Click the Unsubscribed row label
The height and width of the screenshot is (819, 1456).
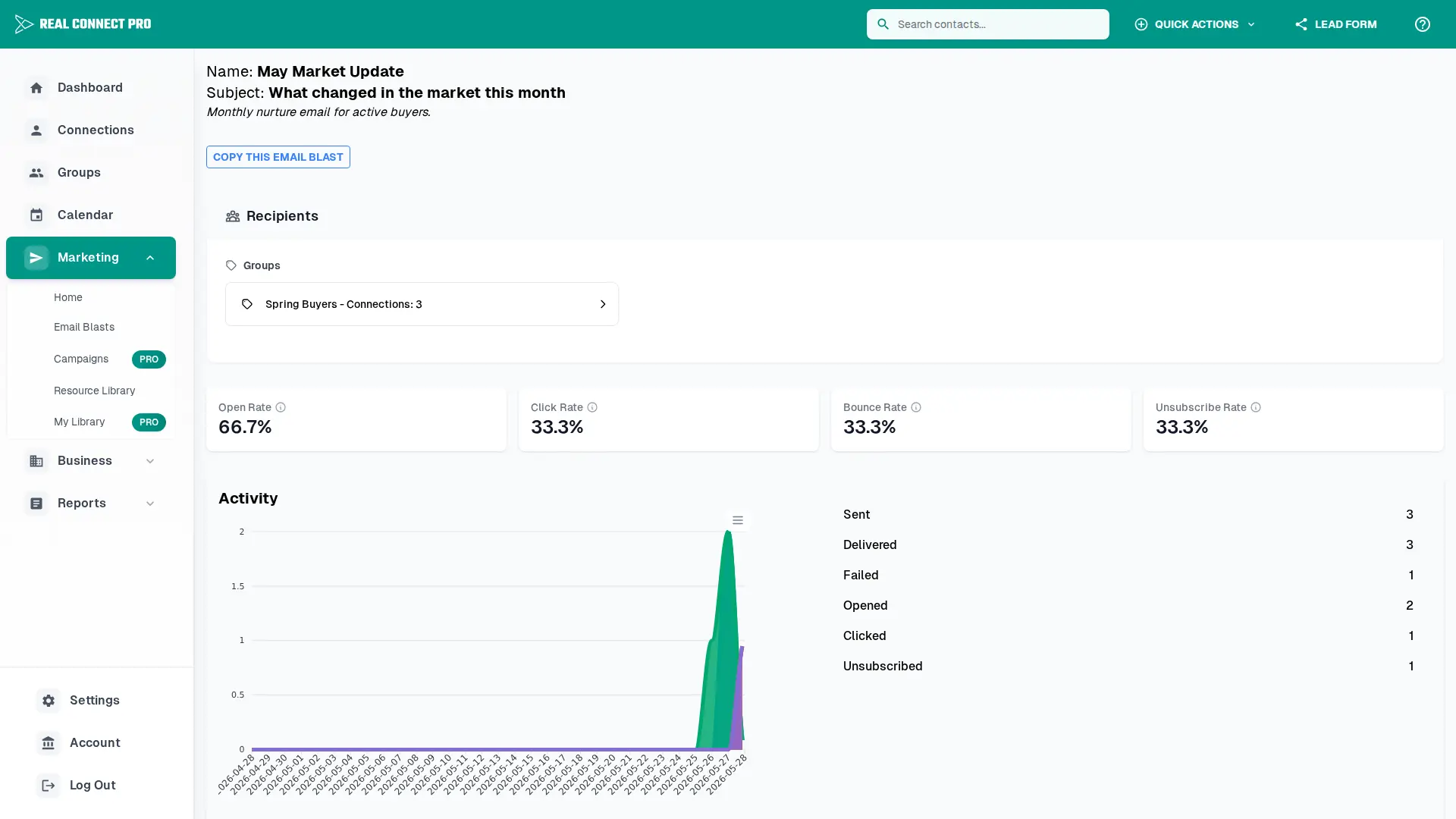pyautogui.click(x=883, y=667)
